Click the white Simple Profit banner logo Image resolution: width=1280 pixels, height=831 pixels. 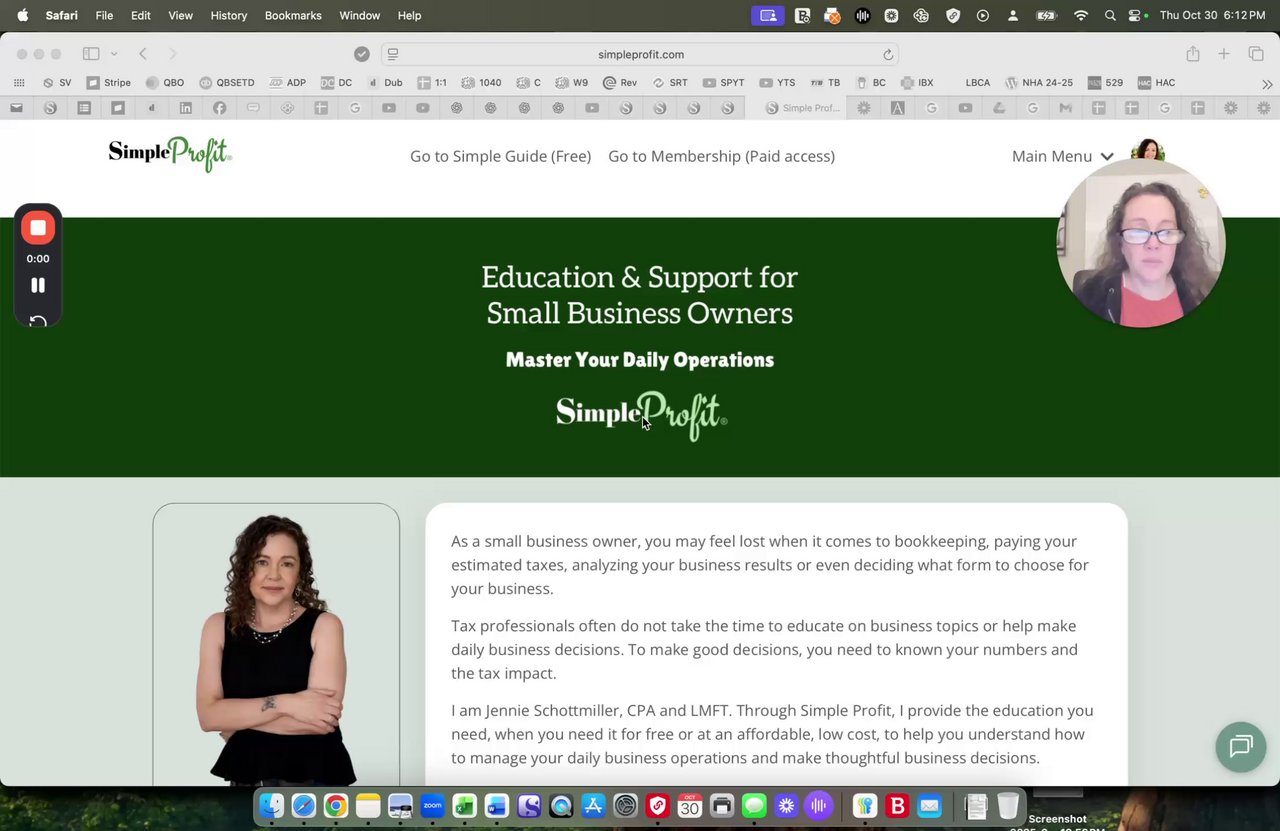click(641, 415)
